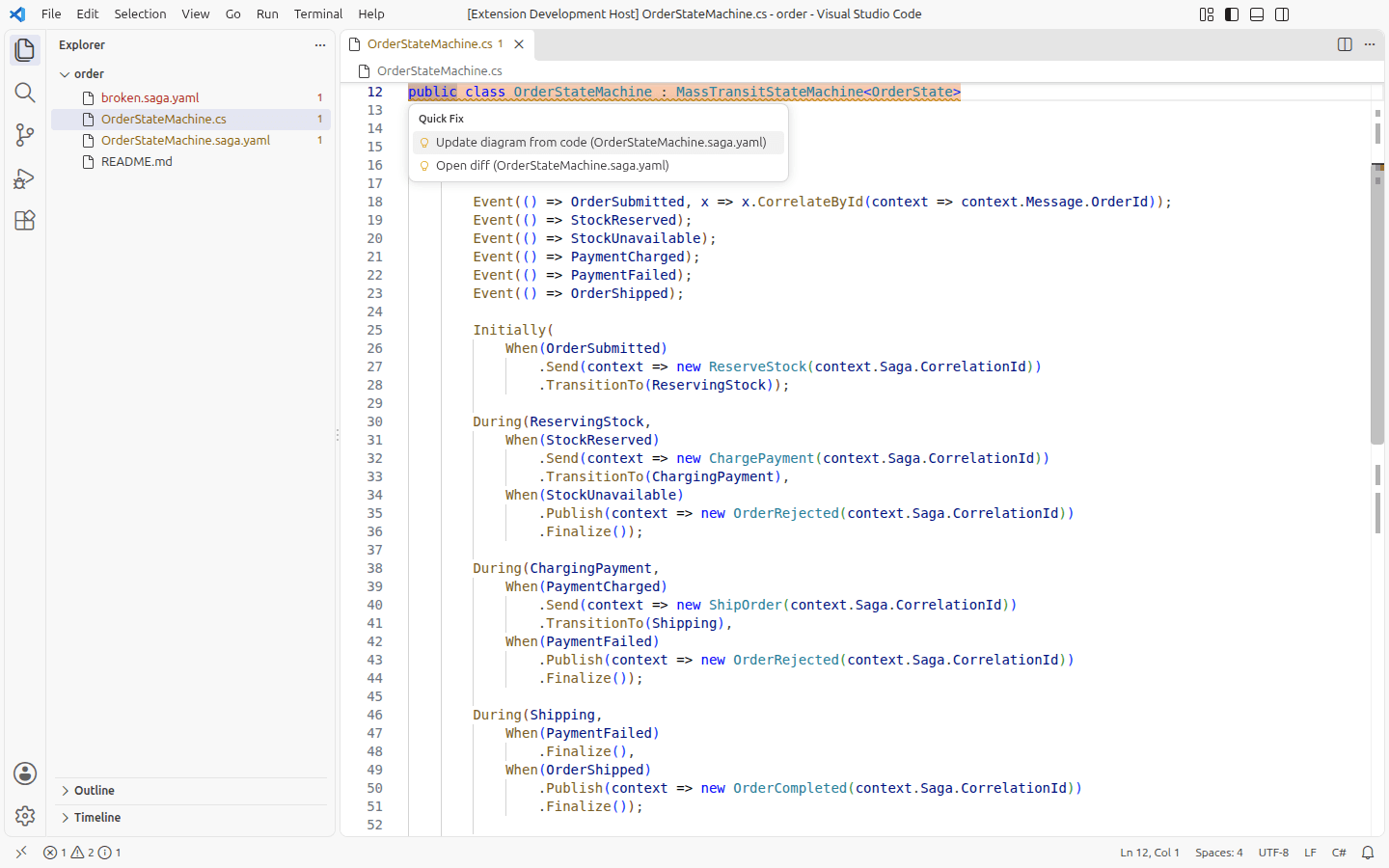Choose Open diff quick fix option
This screenshot has height=868, width=1389.
[598, 166]
